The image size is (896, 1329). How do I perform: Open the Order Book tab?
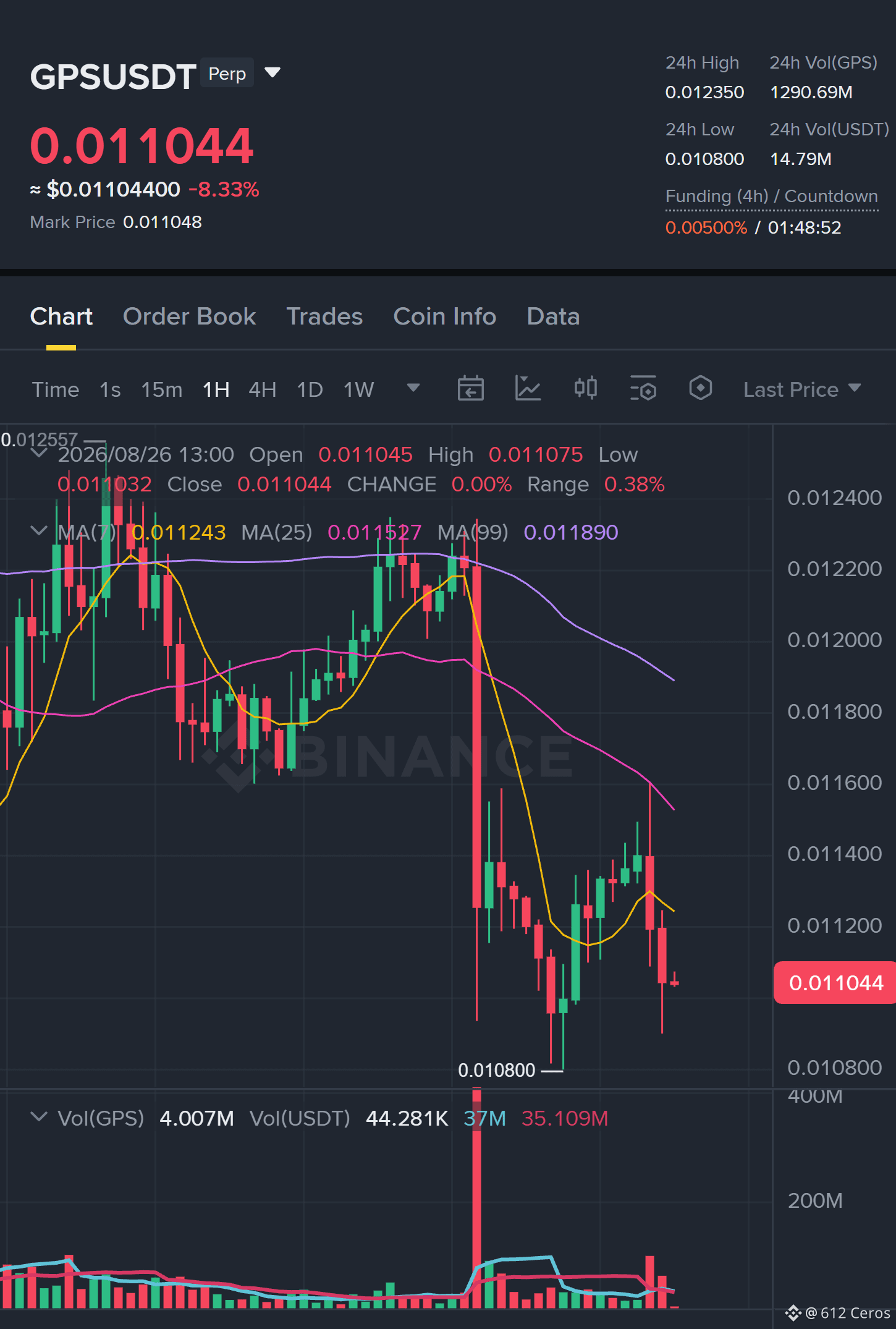tap(189, 316)
